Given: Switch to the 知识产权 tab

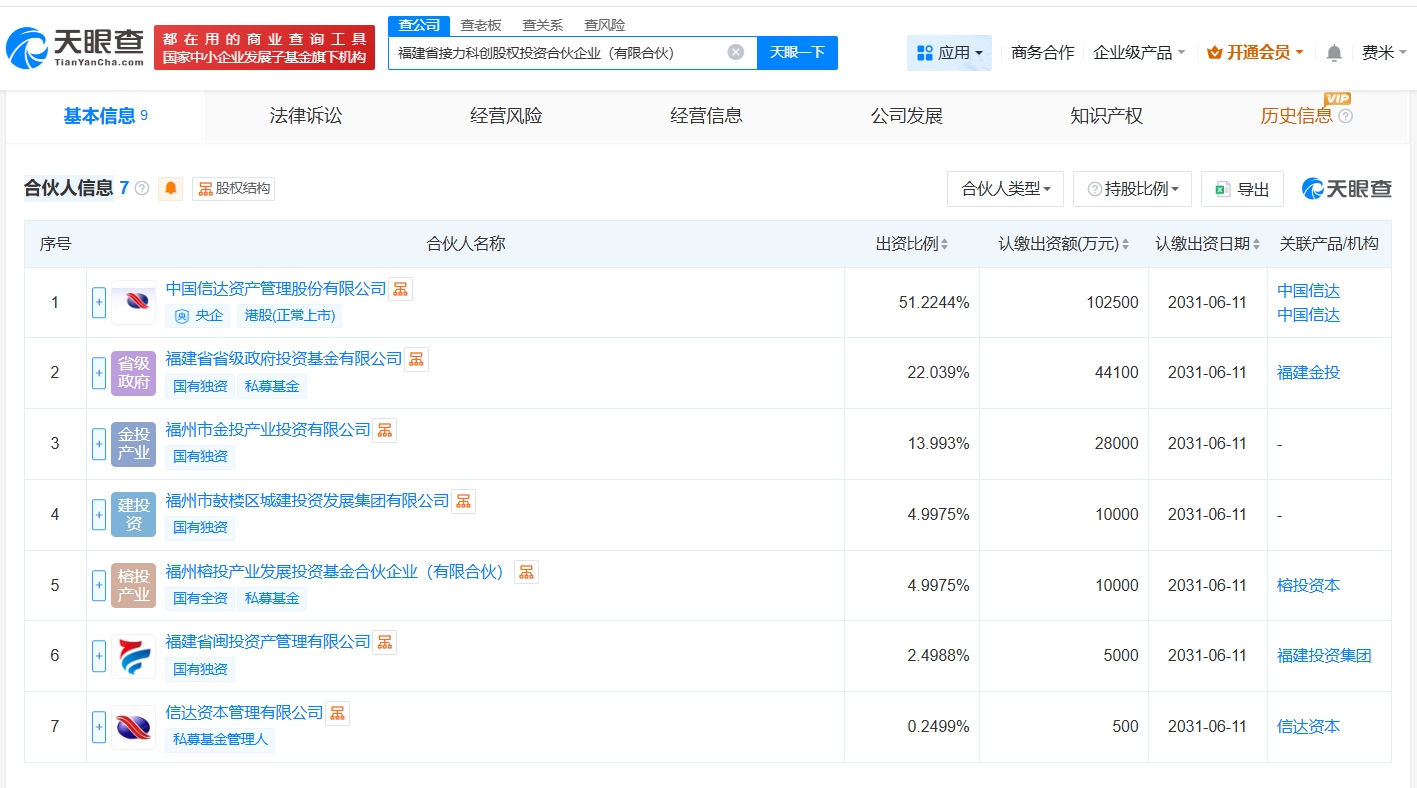Looking at the screenshot, I should 1106,116.
